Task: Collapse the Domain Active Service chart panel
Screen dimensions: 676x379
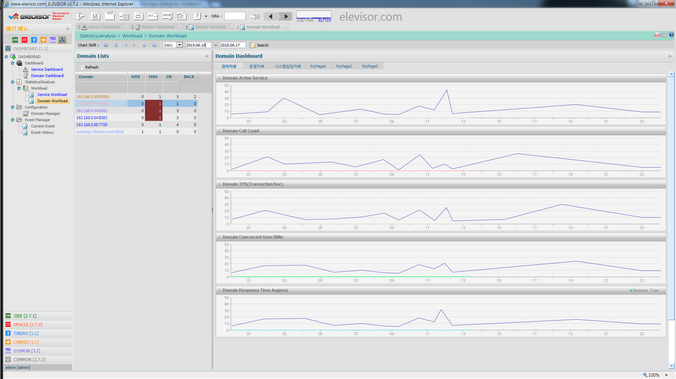Action: pyautogui.click(x=219, y=78)
